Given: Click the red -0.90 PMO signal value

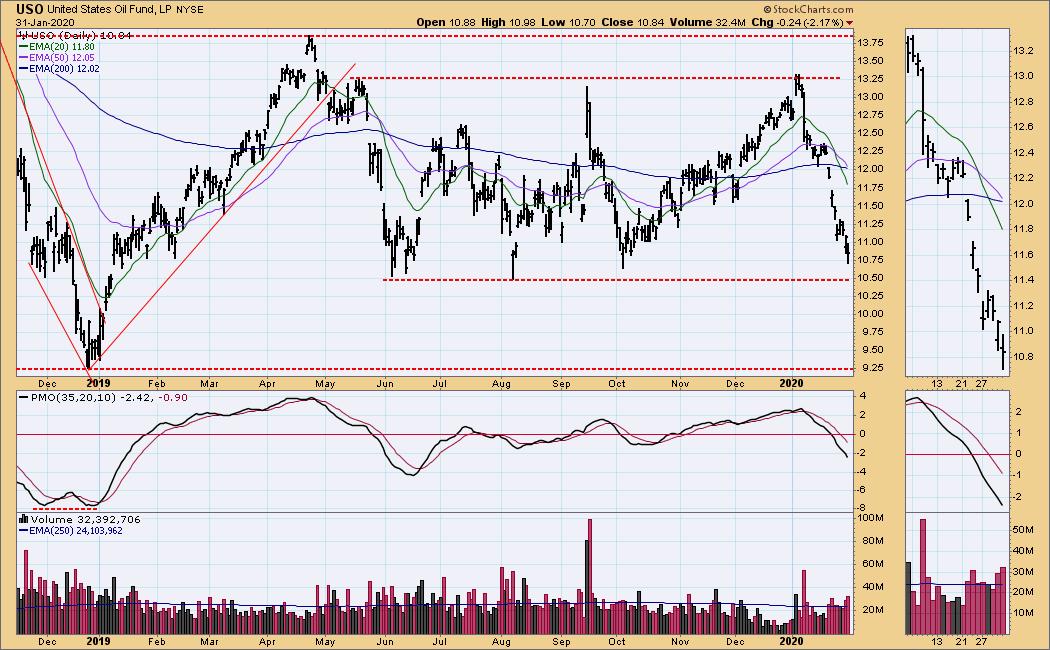Looking at the screenshot, I should (173, 398).
